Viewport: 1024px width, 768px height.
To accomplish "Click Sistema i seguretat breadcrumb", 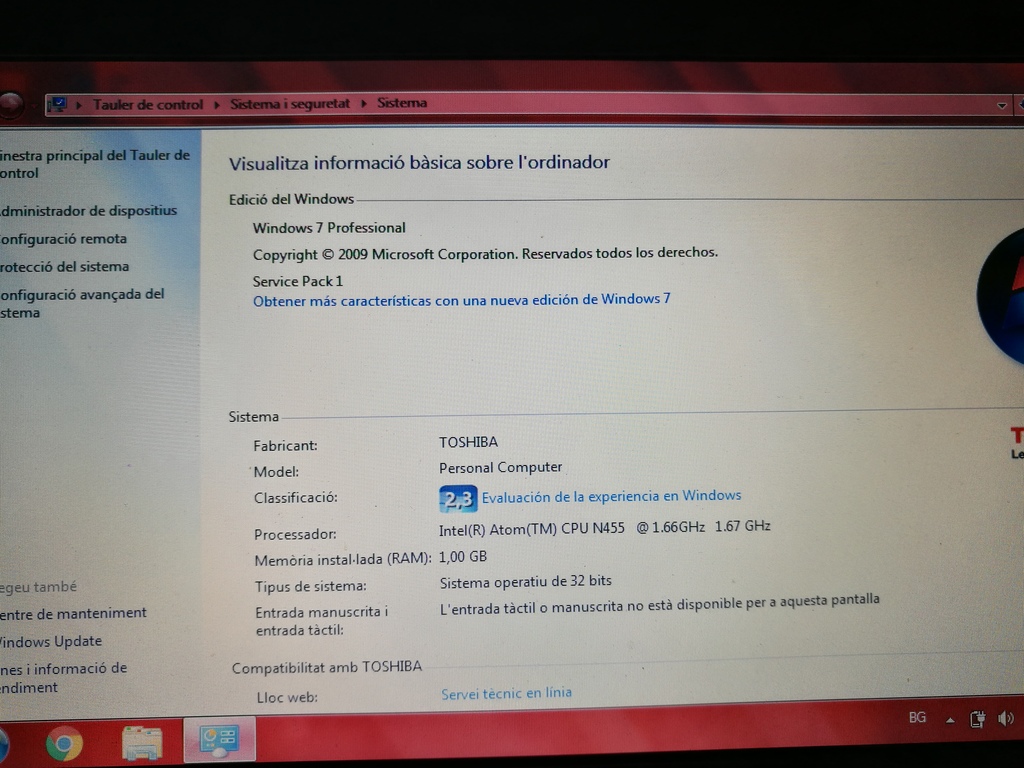I will pos(290,104).
